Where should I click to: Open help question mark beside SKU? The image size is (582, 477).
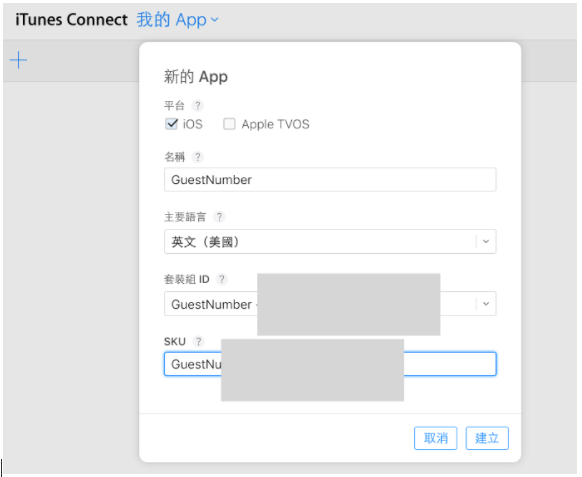pos(199,342)
